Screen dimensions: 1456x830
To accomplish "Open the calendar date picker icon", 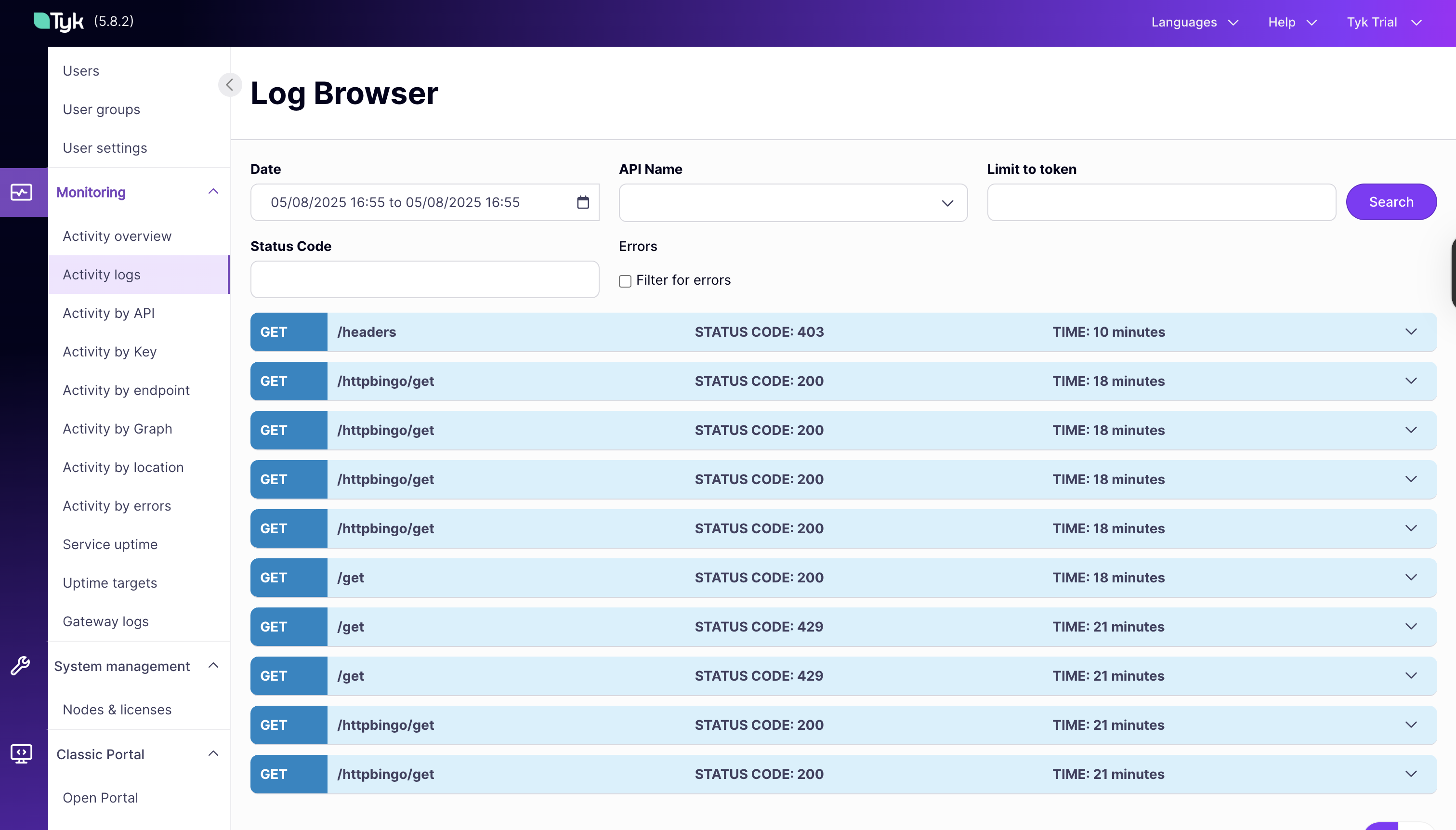I will coord(582,202).
